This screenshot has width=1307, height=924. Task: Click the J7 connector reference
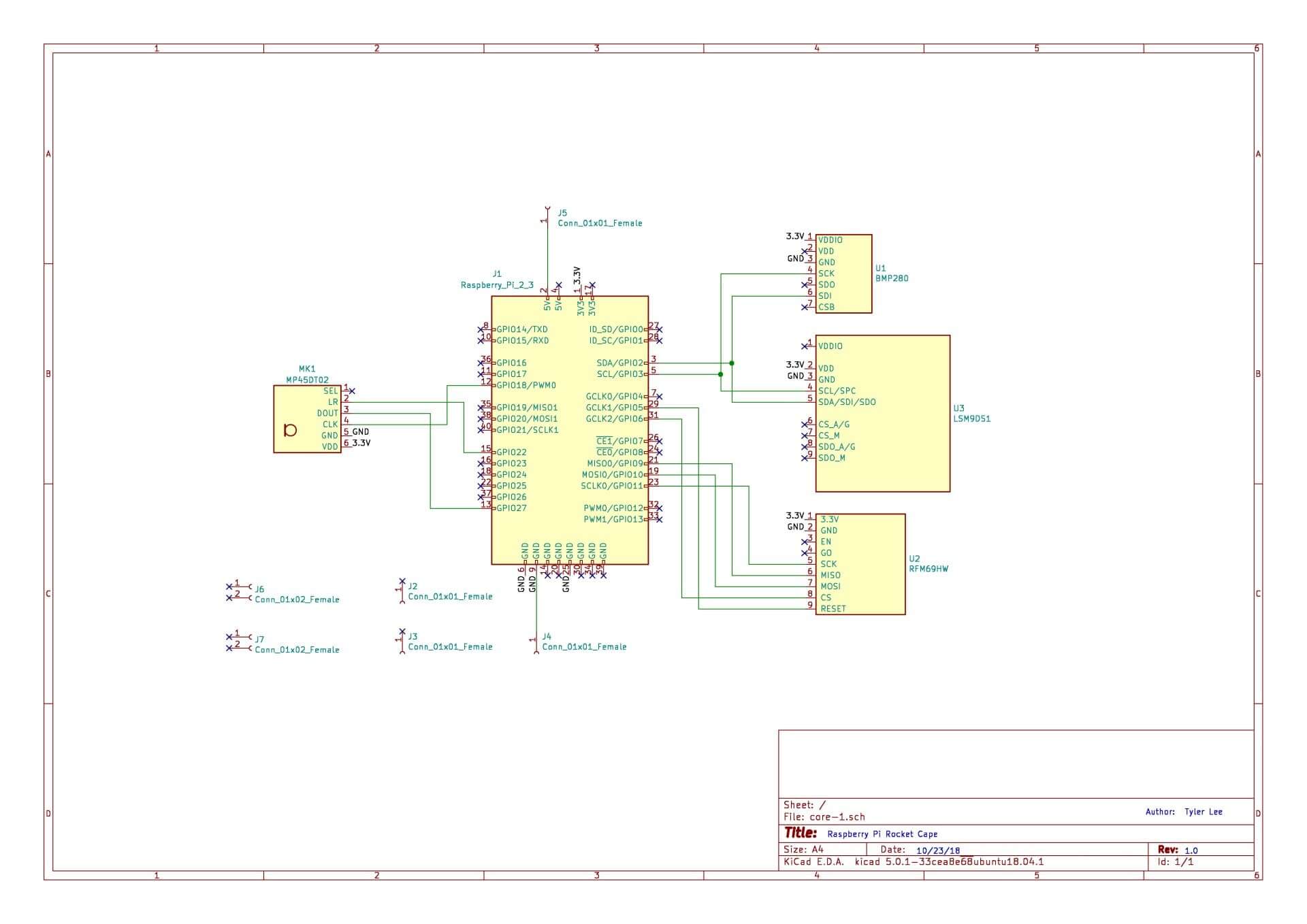point(259,640)
